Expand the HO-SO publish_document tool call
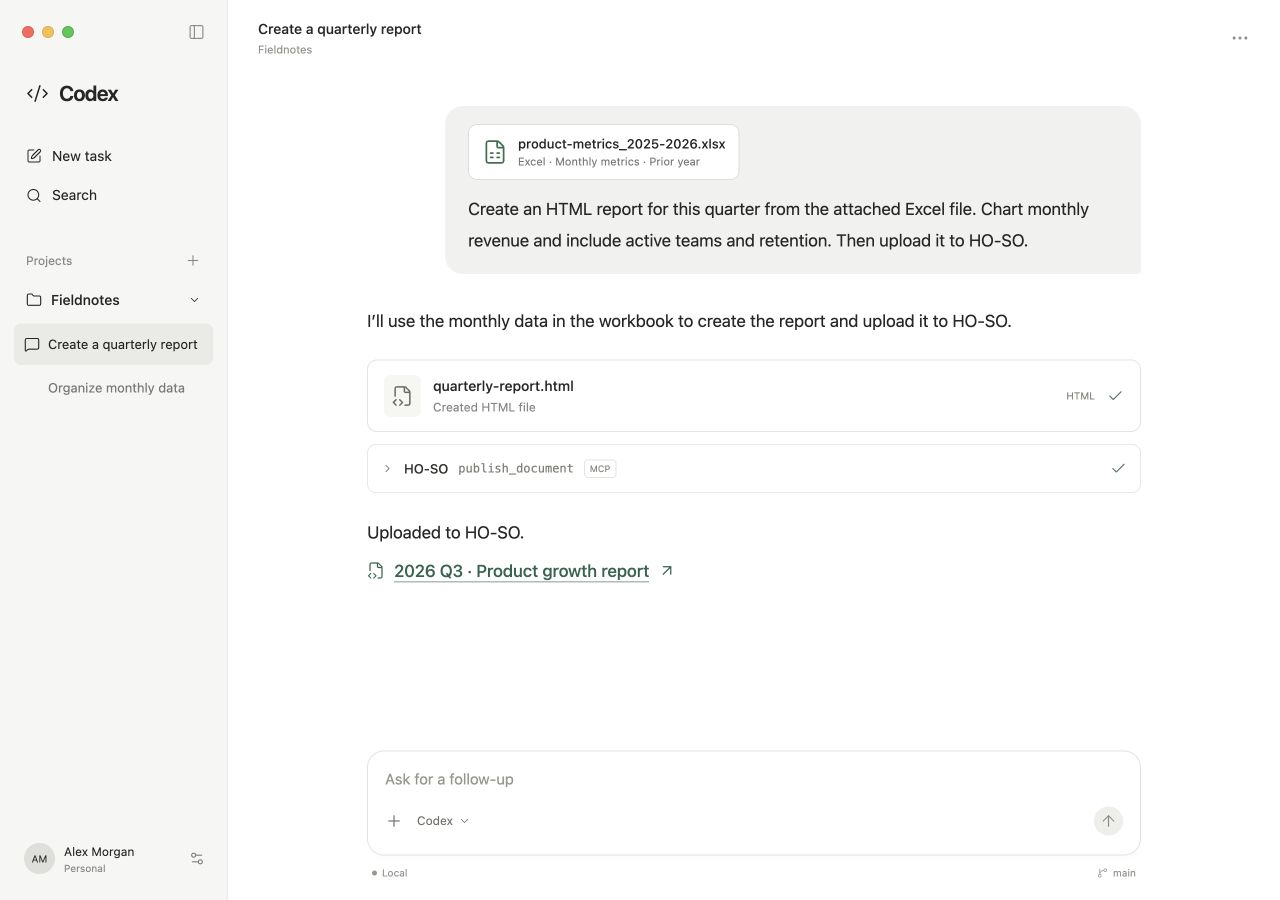 (387, 468)
